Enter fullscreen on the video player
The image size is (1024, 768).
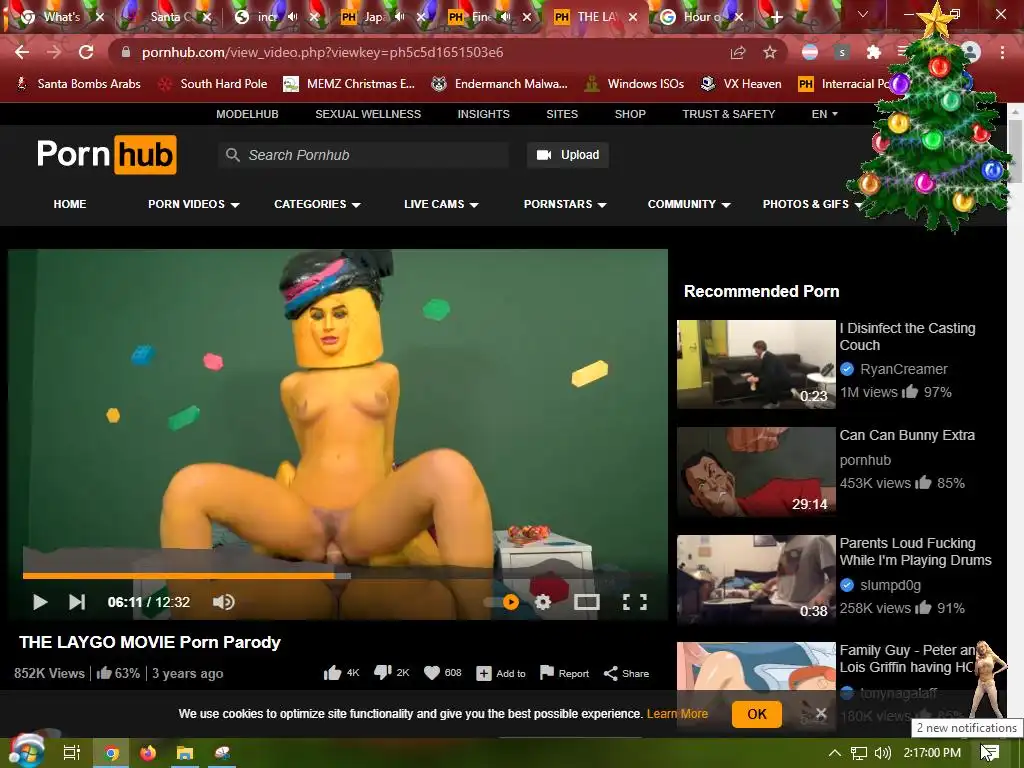pos(635,601)
